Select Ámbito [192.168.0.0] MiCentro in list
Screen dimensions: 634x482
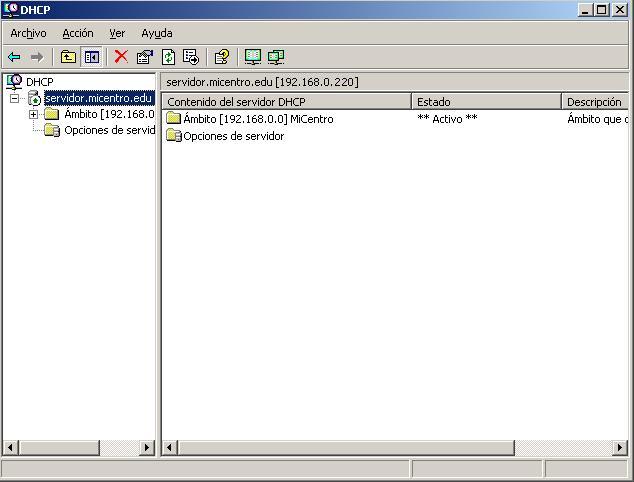tap(258, 119)
